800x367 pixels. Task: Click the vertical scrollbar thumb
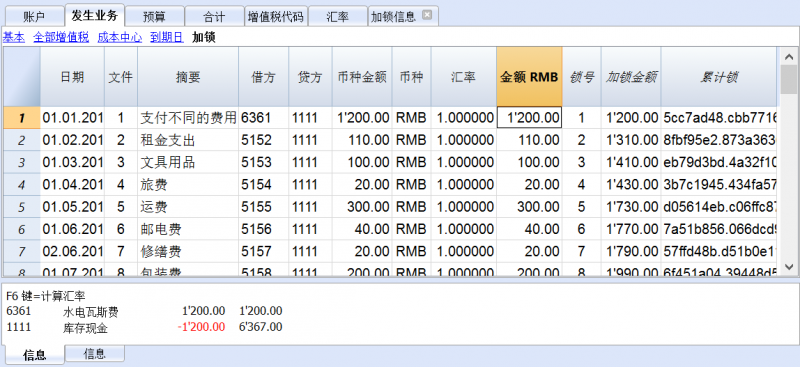[788, 80]
